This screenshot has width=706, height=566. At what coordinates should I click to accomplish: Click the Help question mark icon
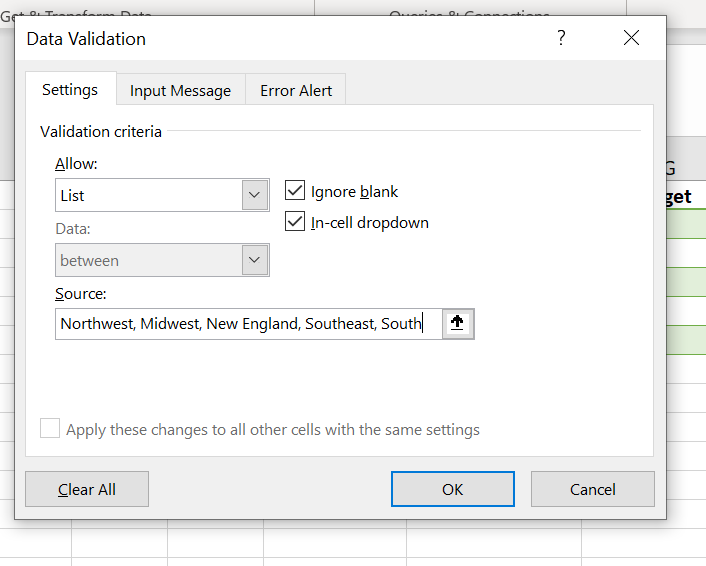(561, 38)
